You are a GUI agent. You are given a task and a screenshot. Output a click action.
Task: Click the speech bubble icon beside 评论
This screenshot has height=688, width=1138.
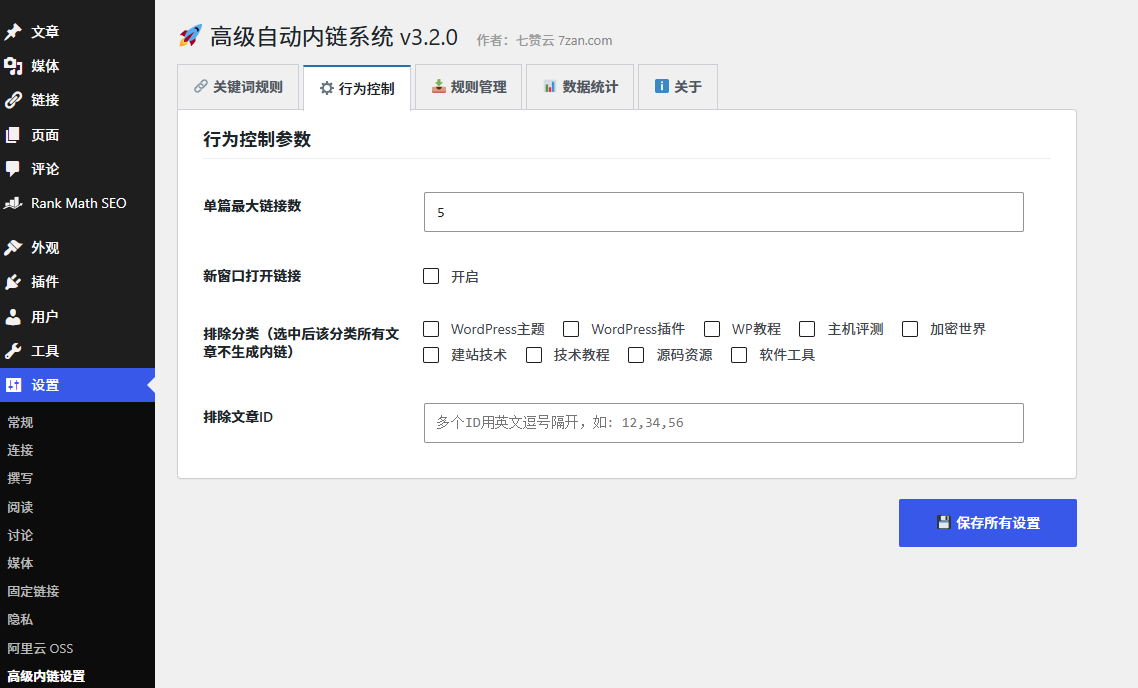point(13,169)
